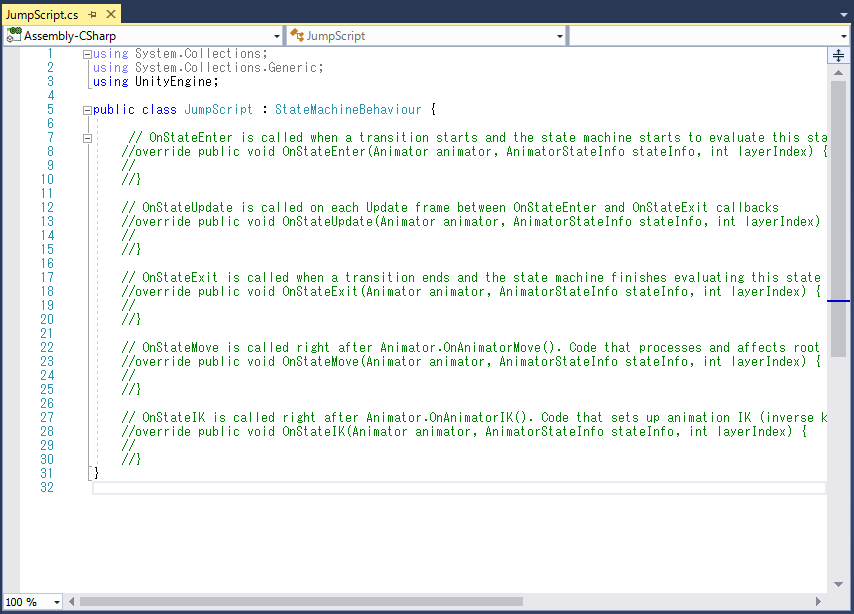Click 'StateMachineBehaviour' base class name

348,110
